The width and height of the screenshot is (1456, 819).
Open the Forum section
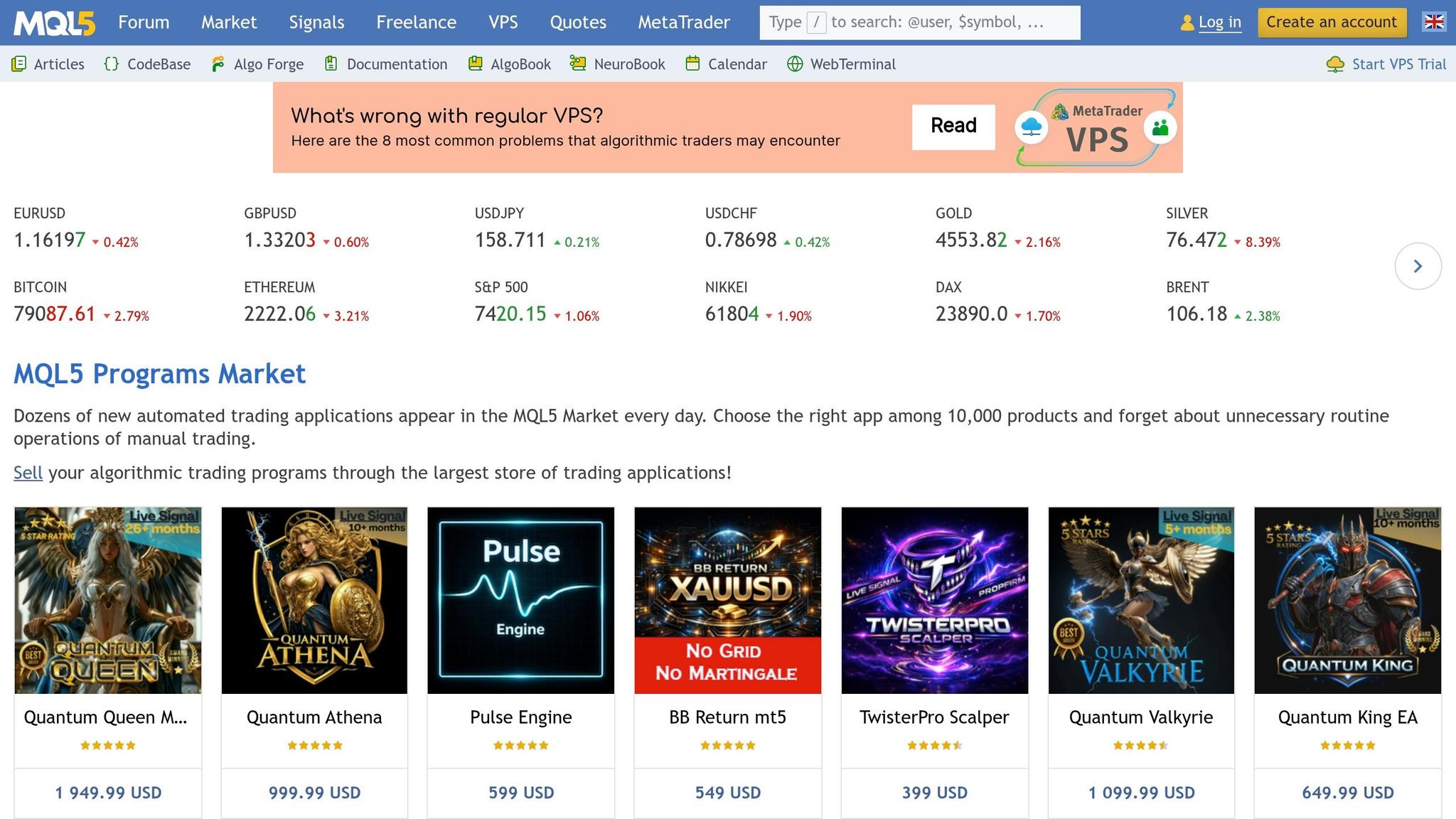point(144,23)
